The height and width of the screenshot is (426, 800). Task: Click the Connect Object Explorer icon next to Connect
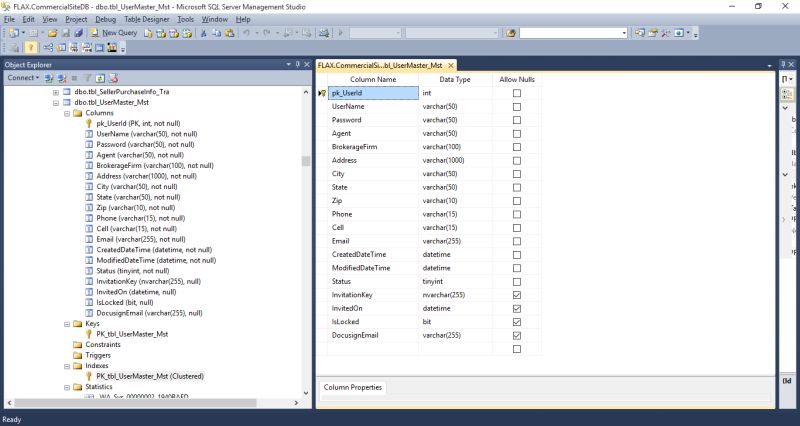(48, 78)
